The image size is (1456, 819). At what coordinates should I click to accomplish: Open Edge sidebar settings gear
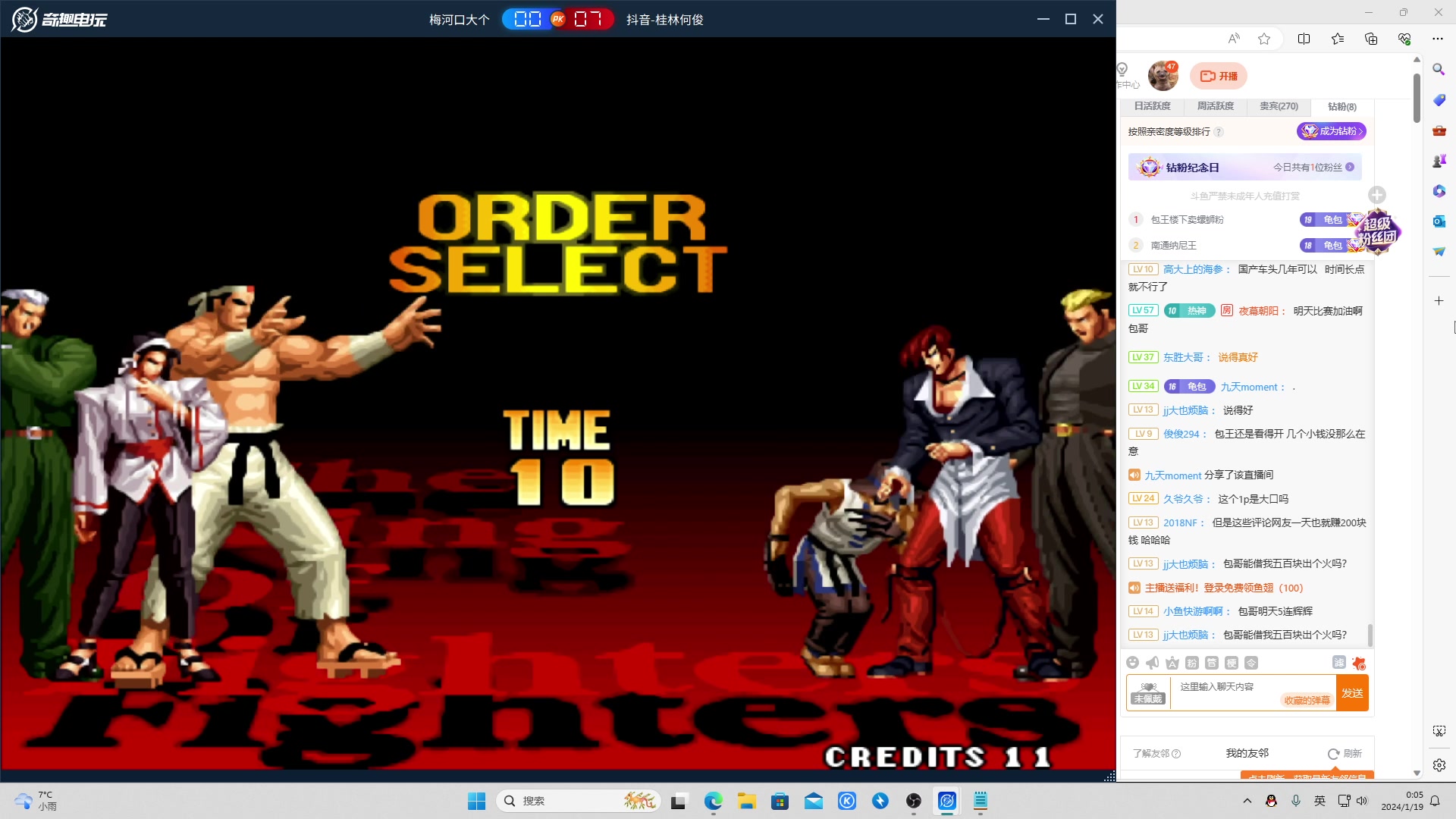tap(1439, 765)
